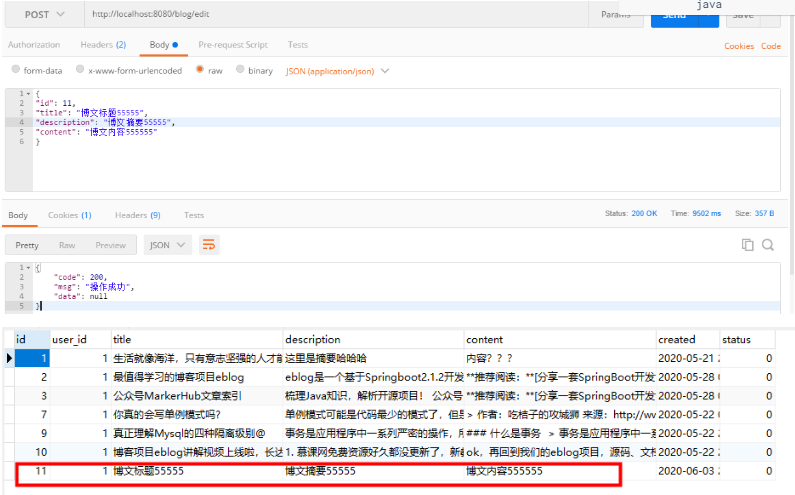795x495 pixels.
Task: Copy the response with the copy icon
Action: [x=747, y=245]
